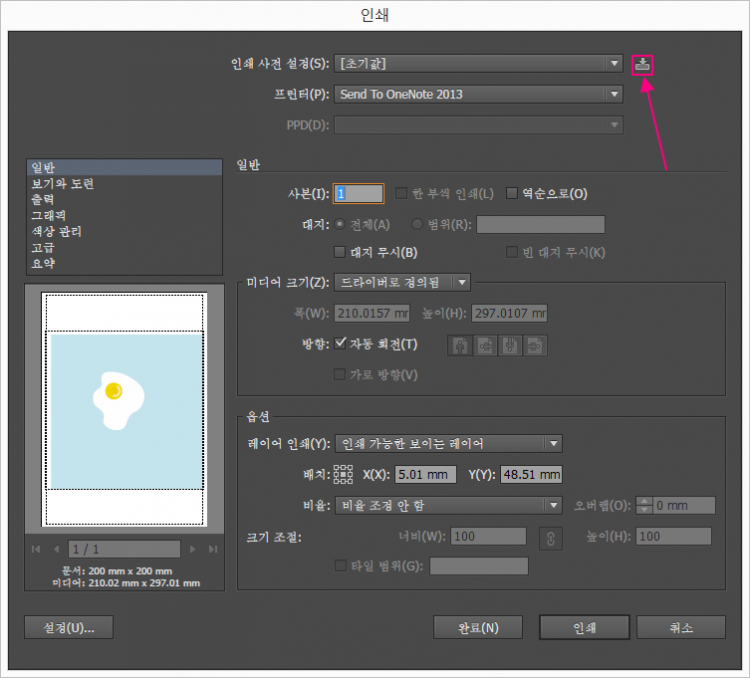The height and width of the screenshot is (678, 750).
Task: Click the constrain proportions link icon
Action: [x=547, y=538]
